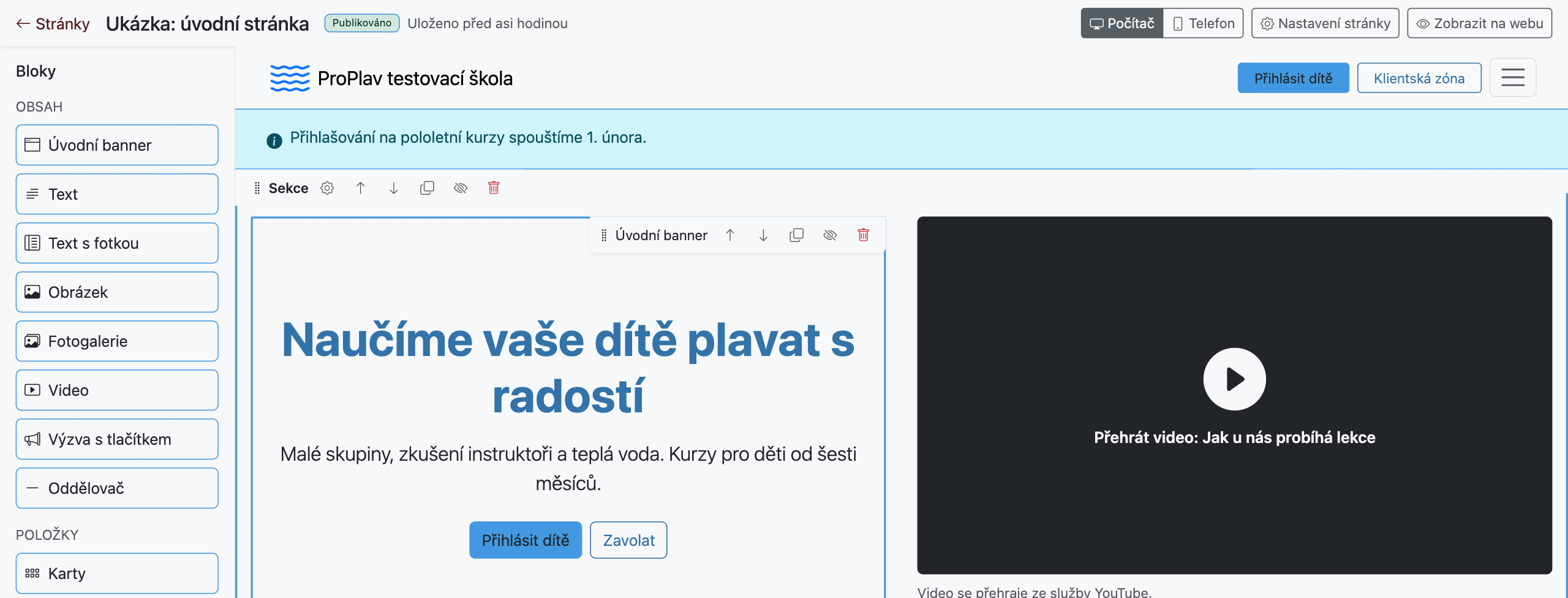
Task: Click the page title Ukázka: úvodní stránka
Action: (208, 24)
